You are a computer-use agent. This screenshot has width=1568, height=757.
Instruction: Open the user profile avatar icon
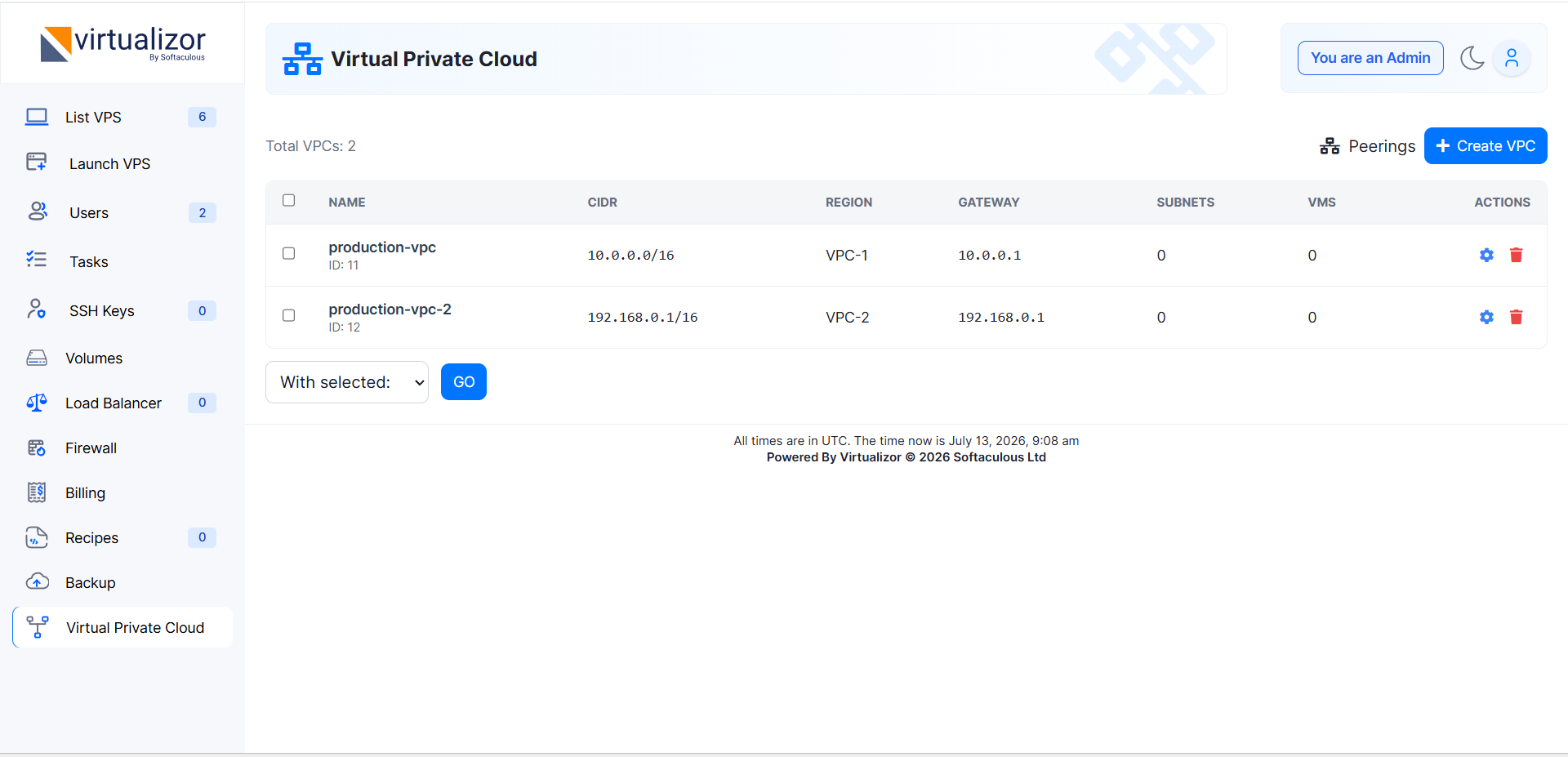(x=1512, y=58)
